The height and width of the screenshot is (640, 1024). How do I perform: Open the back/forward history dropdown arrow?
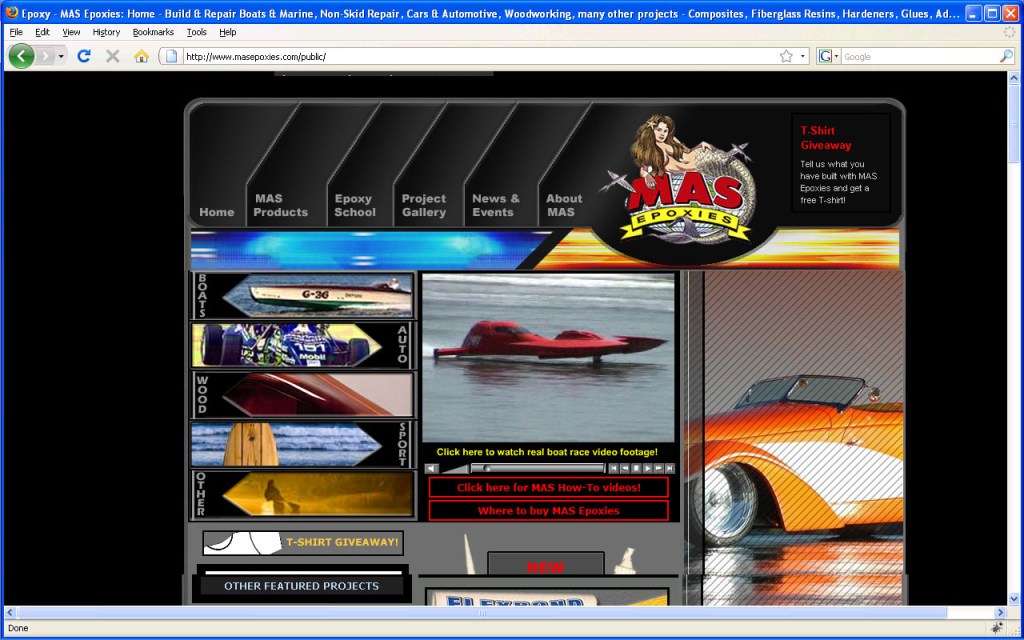pyautogui.click(x=61, y=56)
